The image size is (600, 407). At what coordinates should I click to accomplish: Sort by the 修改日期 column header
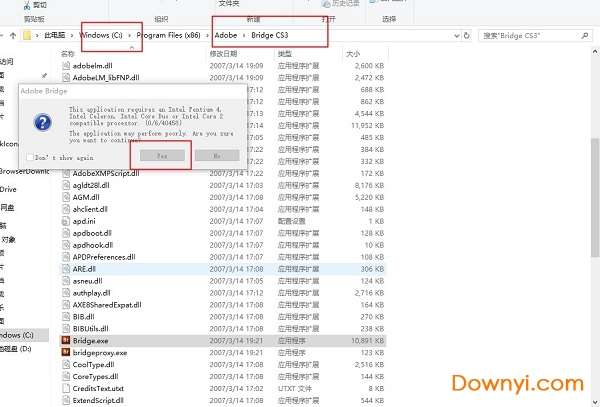(x=223, y=54)
